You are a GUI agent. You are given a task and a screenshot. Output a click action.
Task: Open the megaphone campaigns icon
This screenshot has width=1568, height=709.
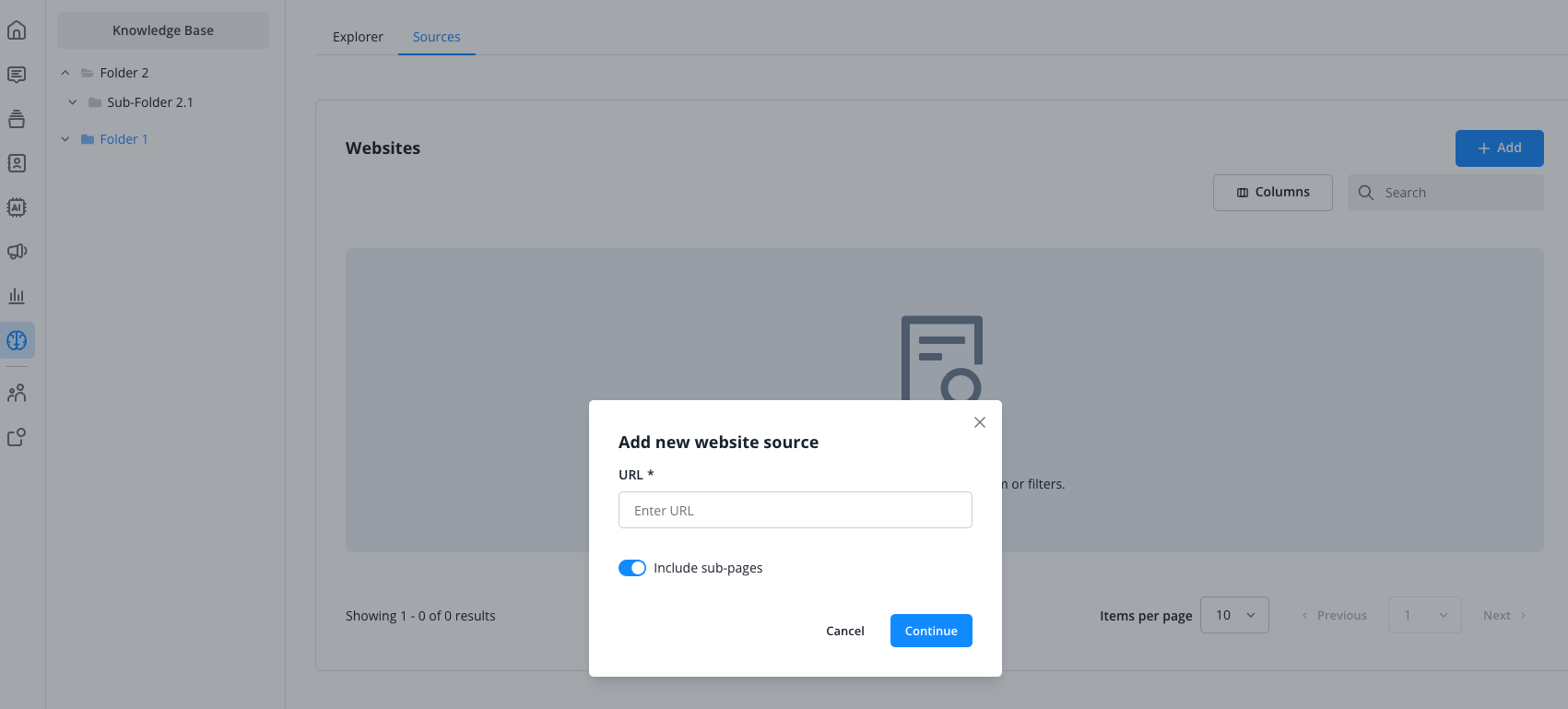pyautogui.click(x=17, y=252)
